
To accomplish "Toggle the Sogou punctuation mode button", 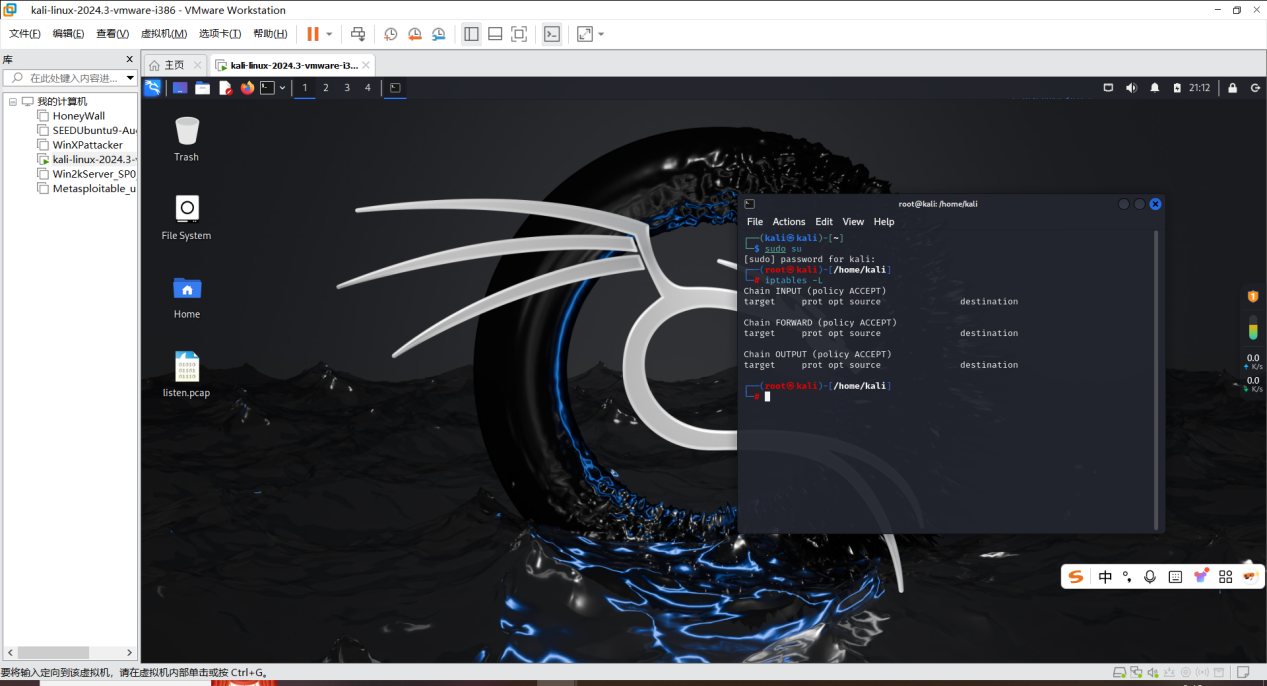I will [x=1127, y=577].
